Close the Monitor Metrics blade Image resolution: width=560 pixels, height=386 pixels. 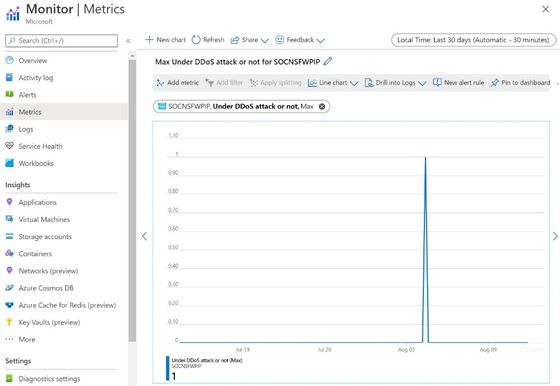546,9
